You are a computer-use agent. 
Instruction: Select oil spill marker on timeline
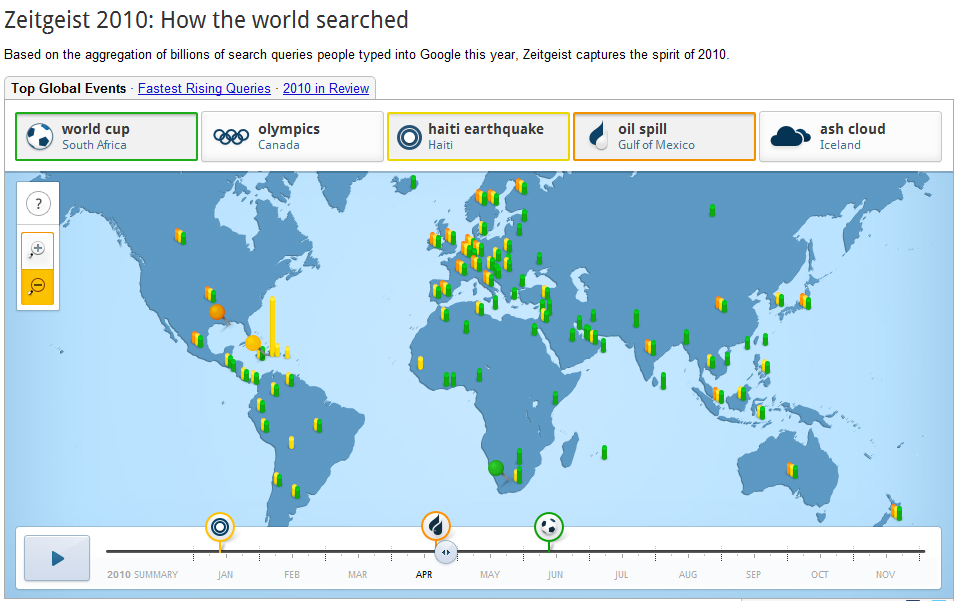click(436, 526)
